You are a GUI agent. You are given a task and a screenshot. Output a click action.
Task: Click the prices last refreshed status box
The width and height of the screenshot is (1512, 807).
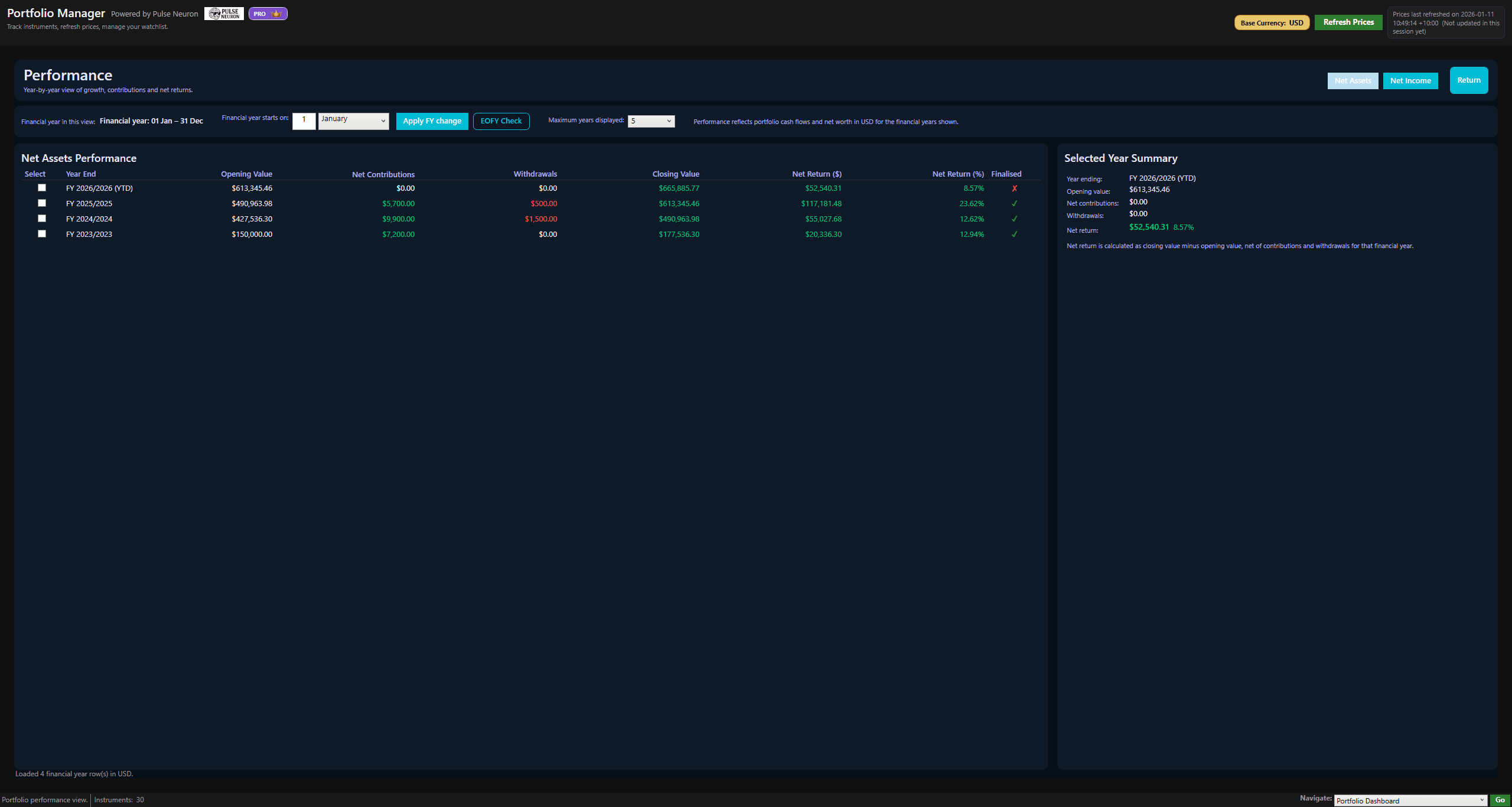[1445, 22]
